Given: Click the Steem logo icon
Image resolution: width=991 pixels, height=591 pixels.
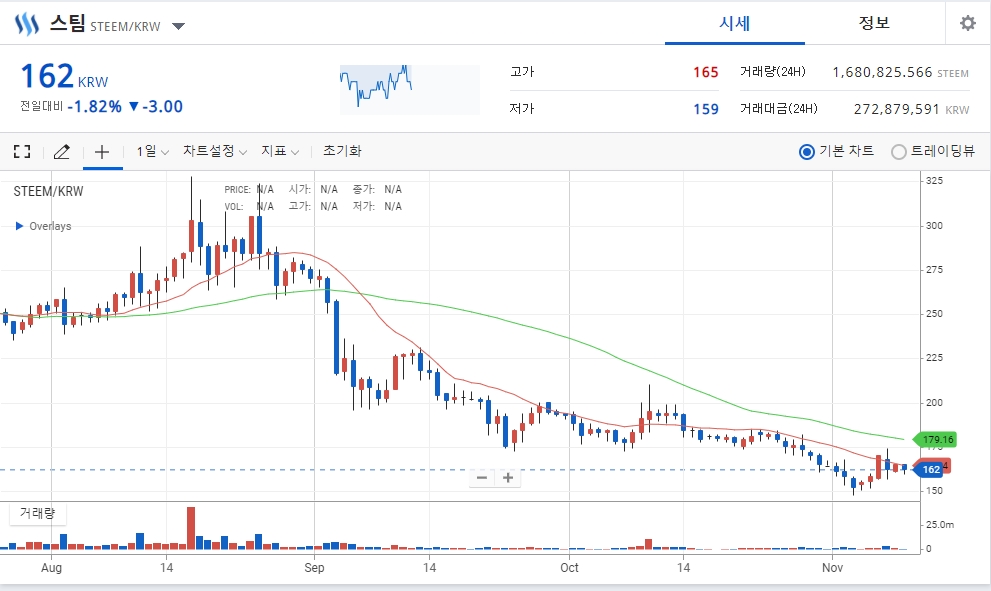Looking at the screenshot, I should point(27,24).
